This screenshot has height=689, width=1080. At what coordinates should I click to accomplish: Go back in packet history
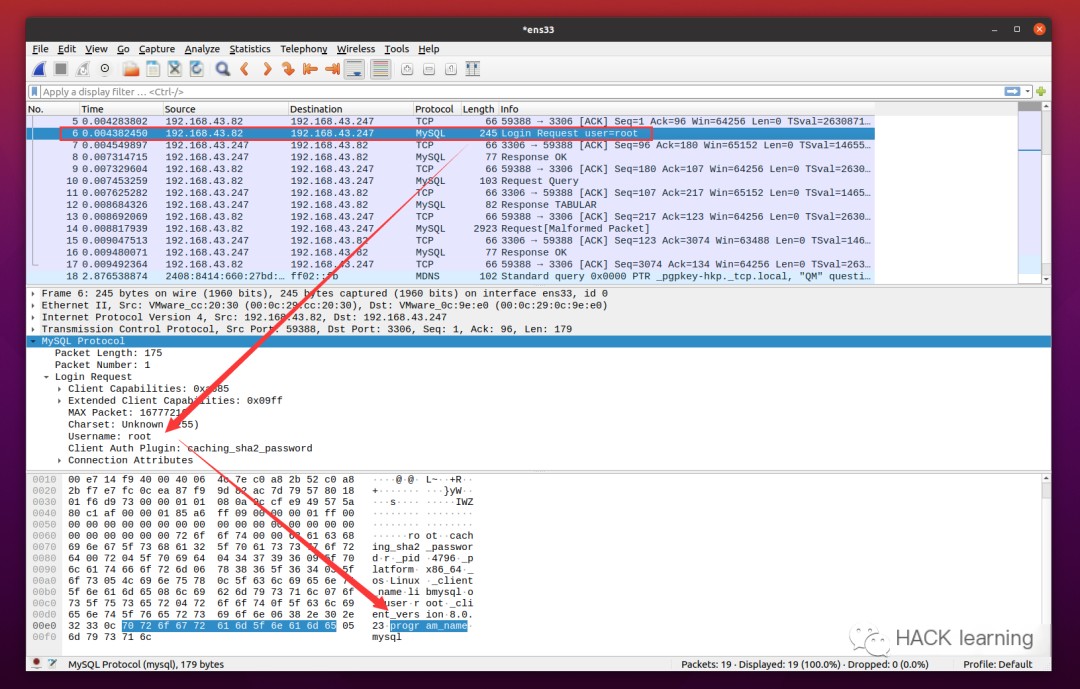[x=245, y=69]
